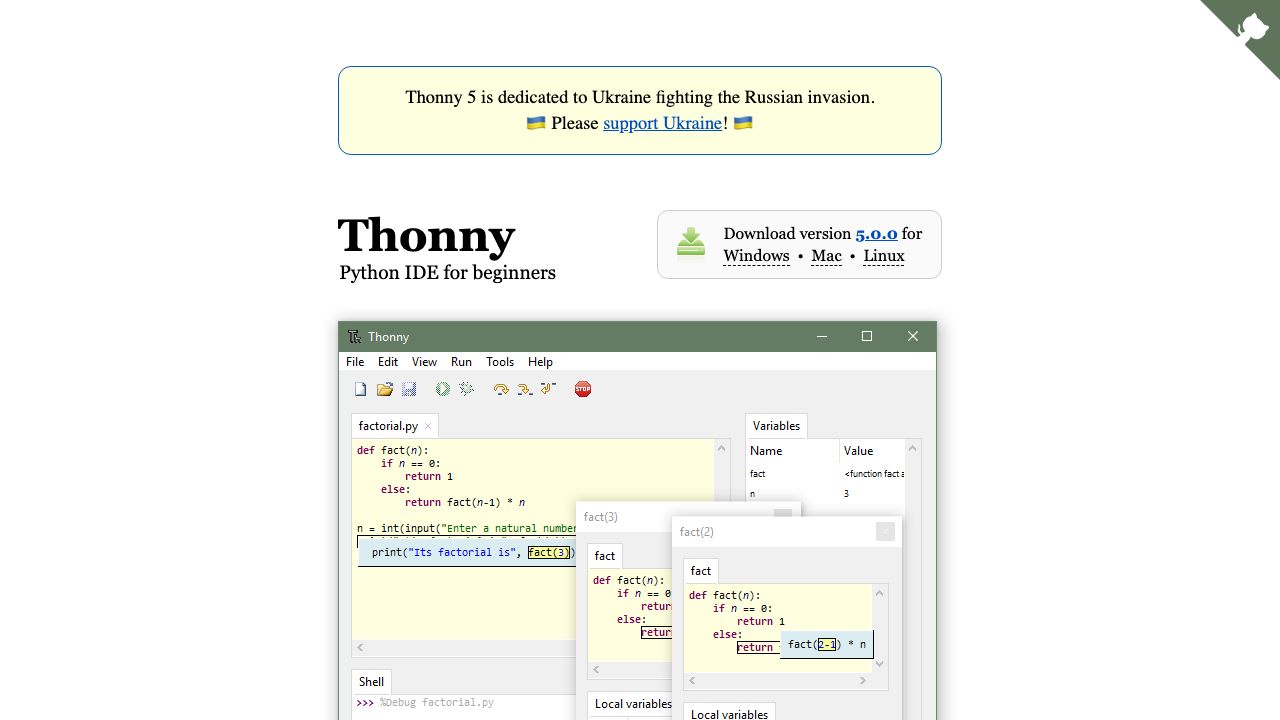The width and height of the screenshot is (1280, 720).
Task: Open the View menu
Action: tap(424, 362)
